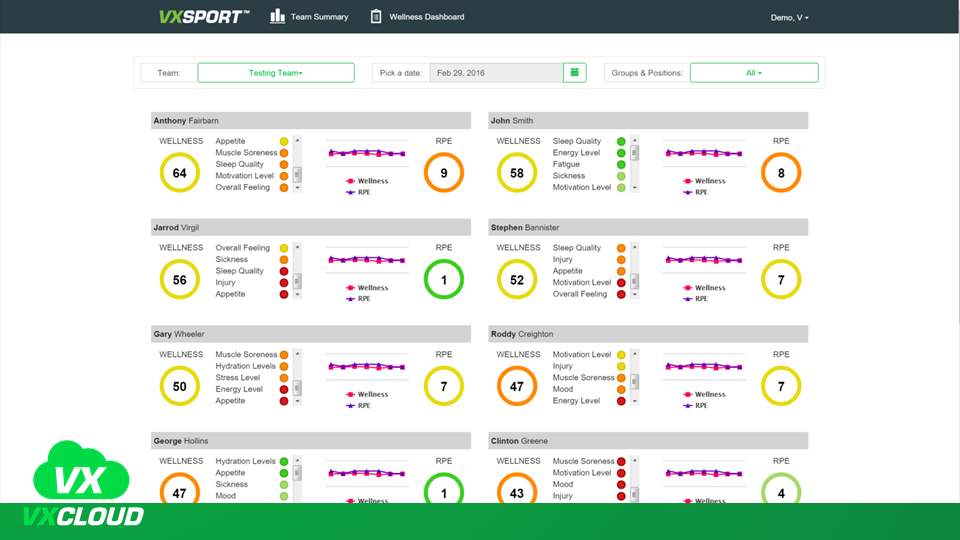Click George Hollins's wellness score 47
The image size is (960, 540).
[x=179, y=489]
